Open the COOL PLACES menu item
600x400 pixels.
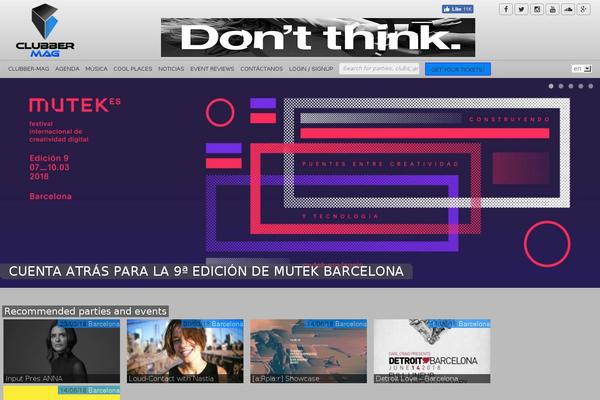pyautogui.click(x=133, y=69)
